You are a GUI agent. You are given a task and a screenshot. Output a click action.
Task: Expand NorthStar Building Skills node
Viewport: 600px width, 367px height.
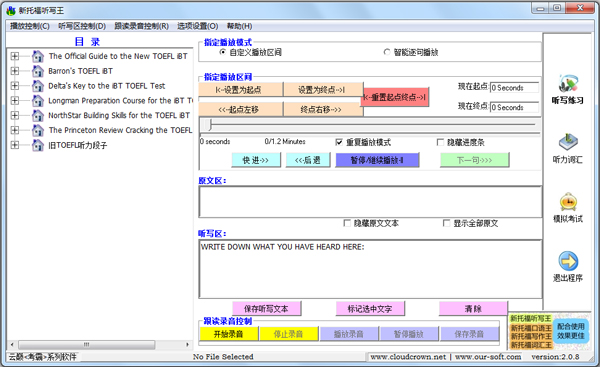15,116
